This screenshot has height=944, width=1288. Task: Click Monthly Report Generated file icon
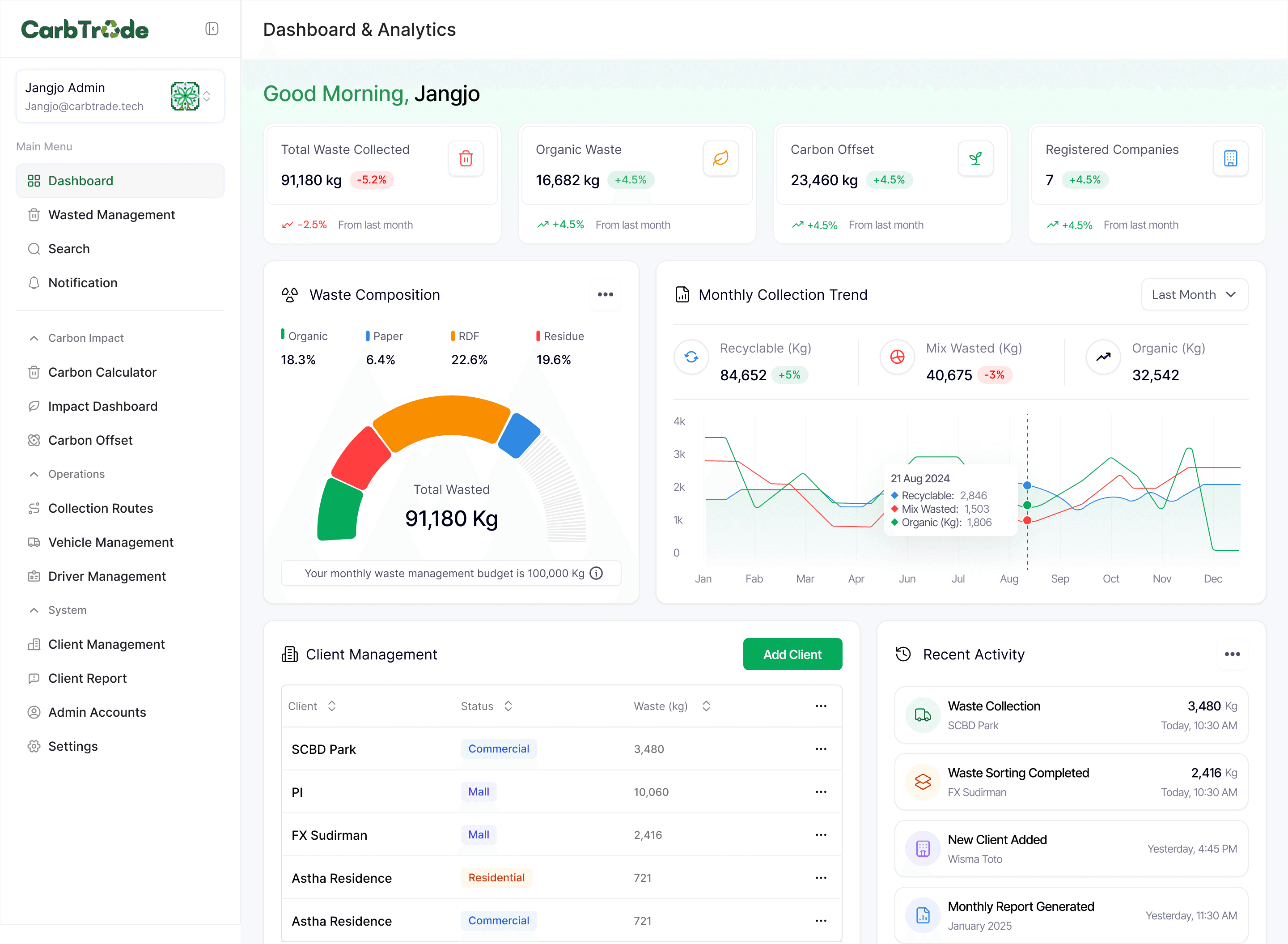pyautogui.click(x=923, y=916)
